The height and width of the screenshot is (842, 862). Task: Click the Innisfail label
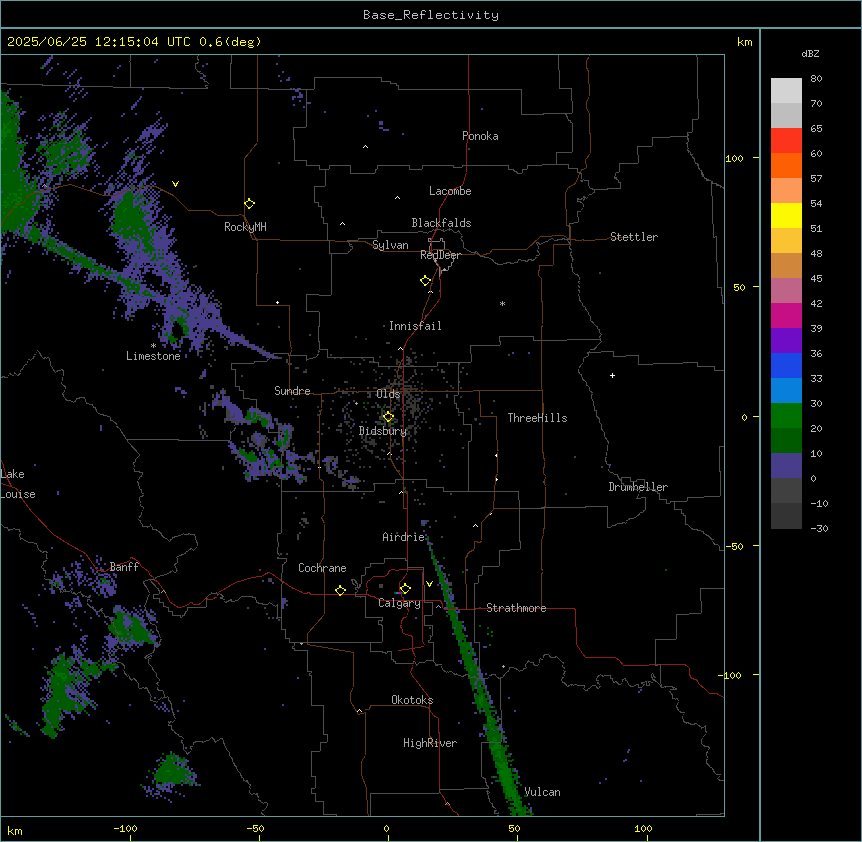click(415, 326)
